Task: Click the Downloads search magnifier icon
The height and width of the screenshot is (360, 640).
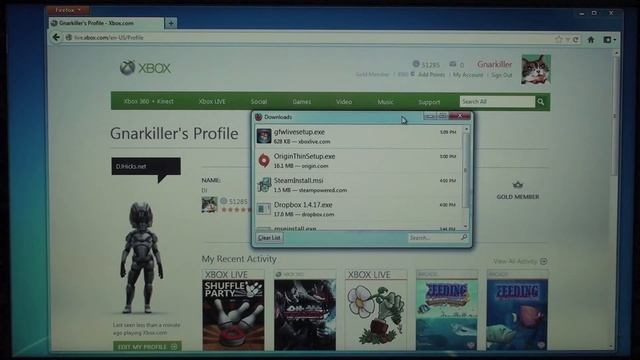Action: pyautogui.click(x=464, y=237)
